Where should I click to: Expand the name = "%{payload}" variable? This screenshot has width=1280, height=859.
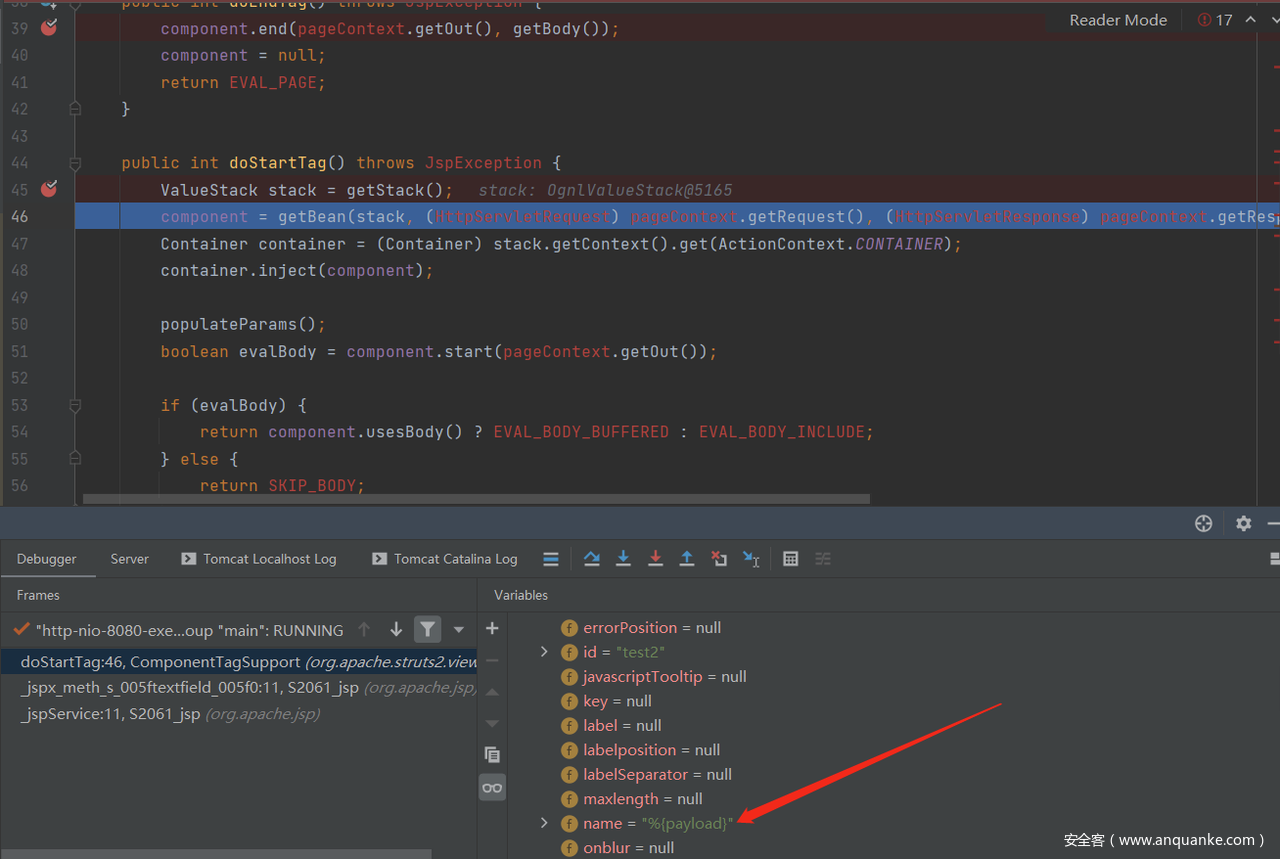point(544,823)
